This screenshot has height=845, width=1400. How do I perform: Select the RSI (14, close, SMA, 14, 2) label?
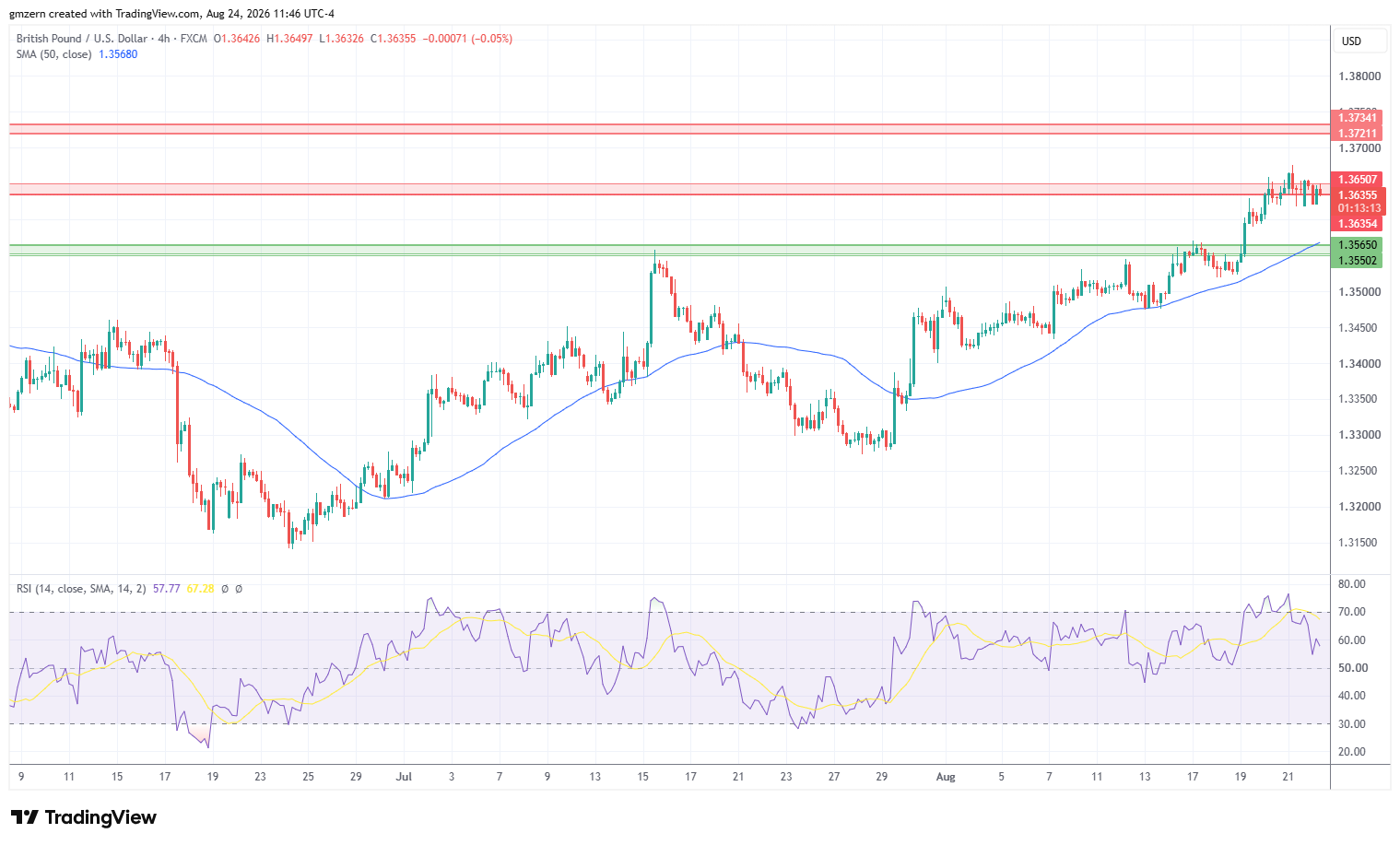81,589
